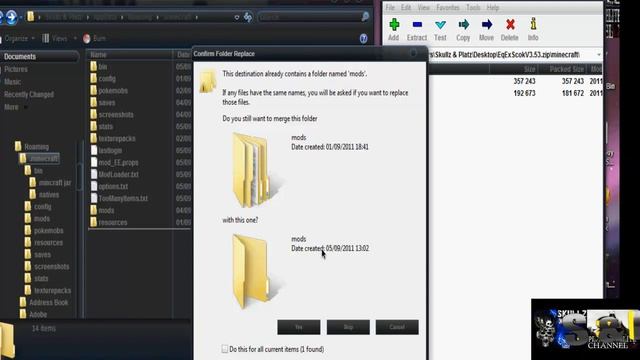Tick 'Do this for all current items' checkbox
Viewport: 640px width, 360px height.
tap(225, 349)
